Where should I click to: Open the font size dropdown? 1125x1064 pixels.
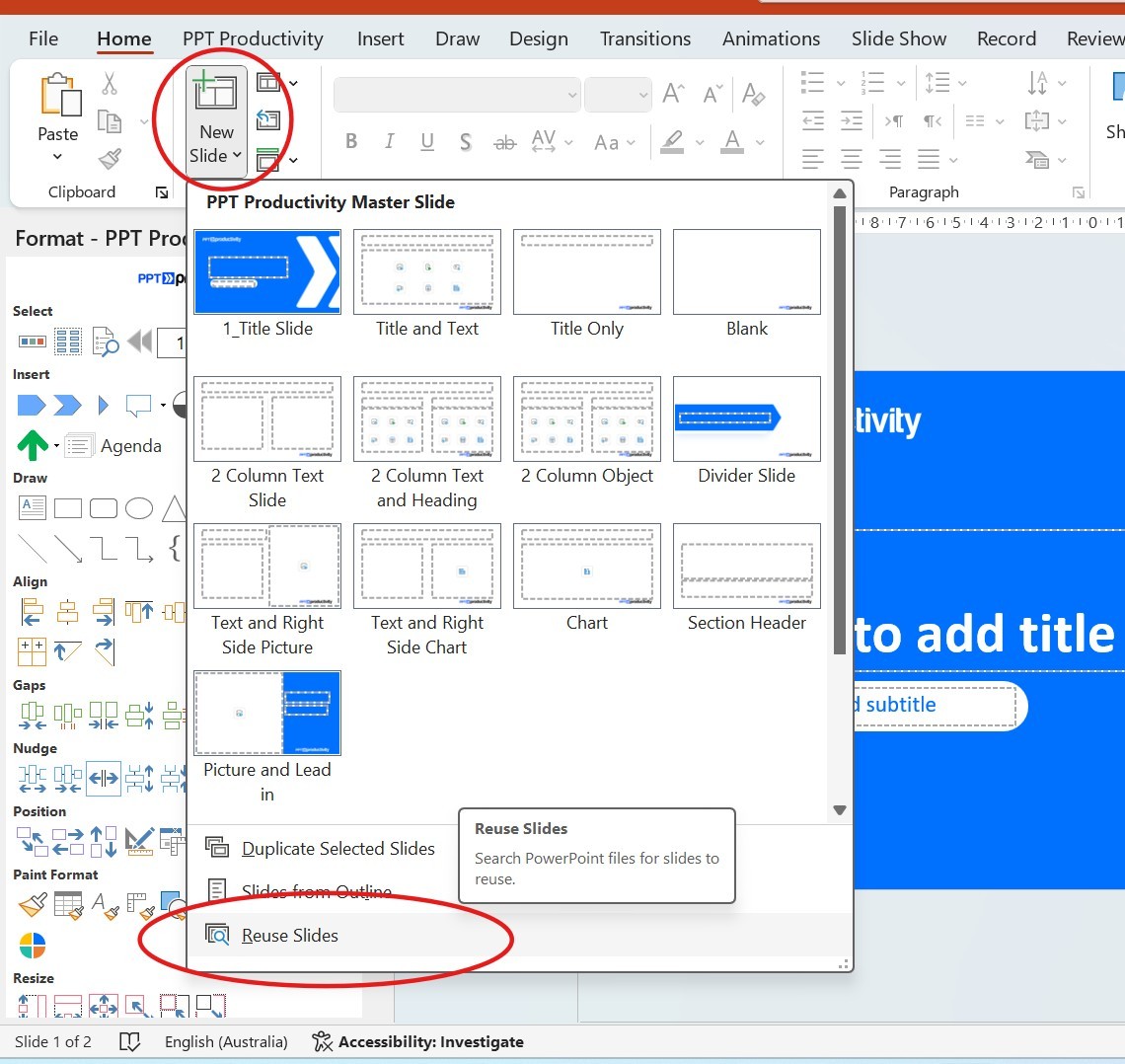pyautogui.click(x=642, y=95)
